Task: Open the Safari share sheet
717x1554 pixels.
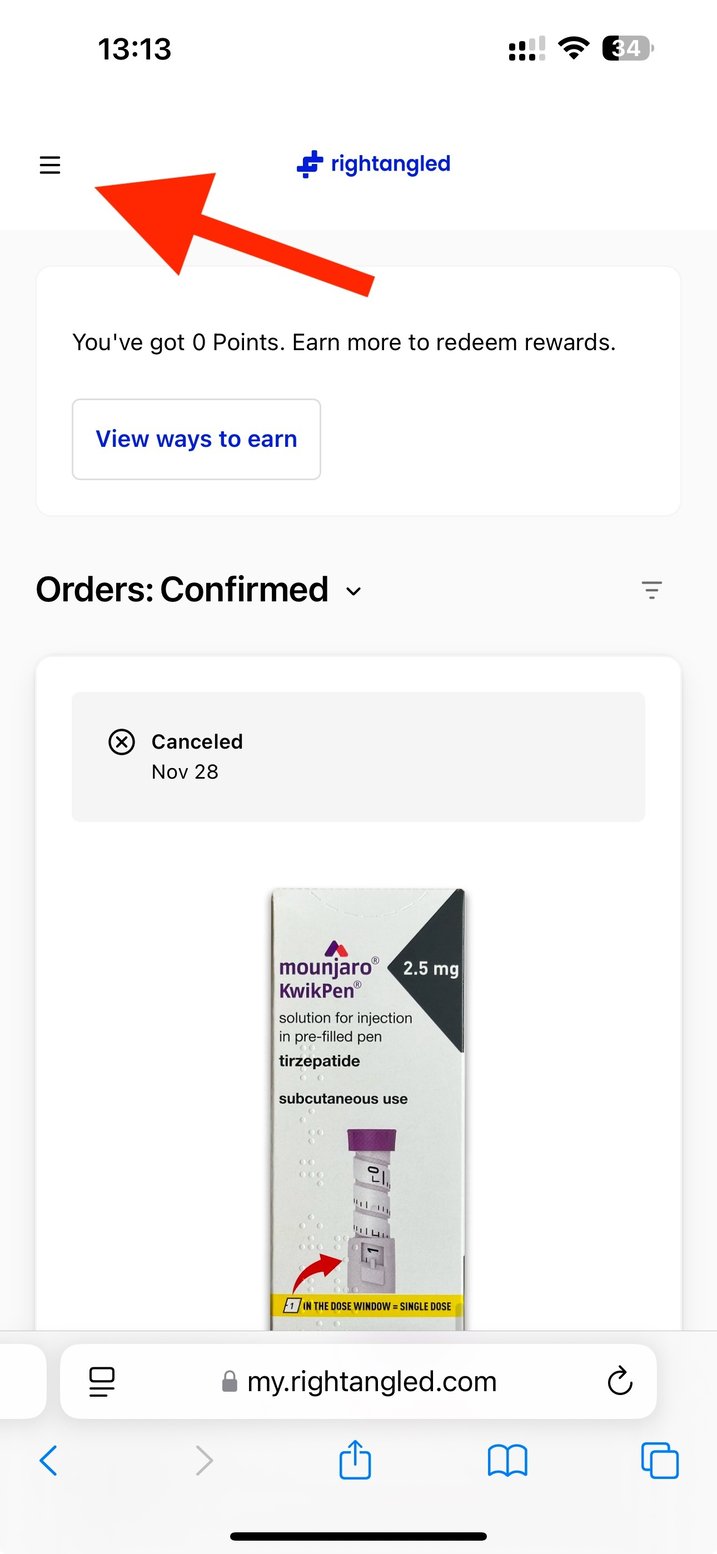Action: click(x=355, y=1462)
